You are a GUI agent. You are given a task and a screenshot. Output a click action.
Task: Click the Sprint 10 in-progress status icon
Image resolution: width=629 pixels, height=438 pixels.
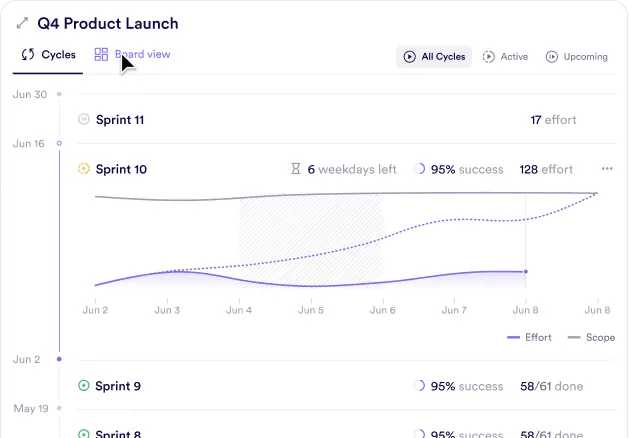point(84,169)
